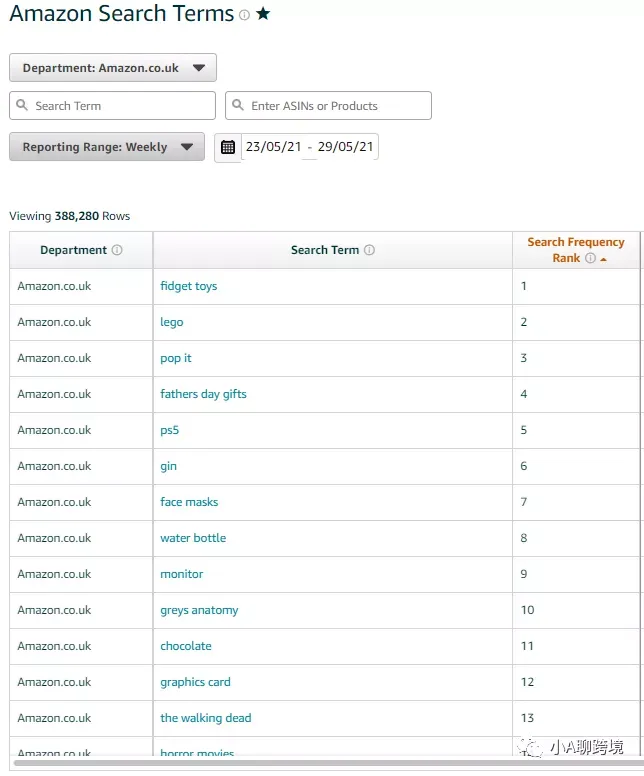Click the end date 29/05/21

pyautogui.click(x=345, y=146)
